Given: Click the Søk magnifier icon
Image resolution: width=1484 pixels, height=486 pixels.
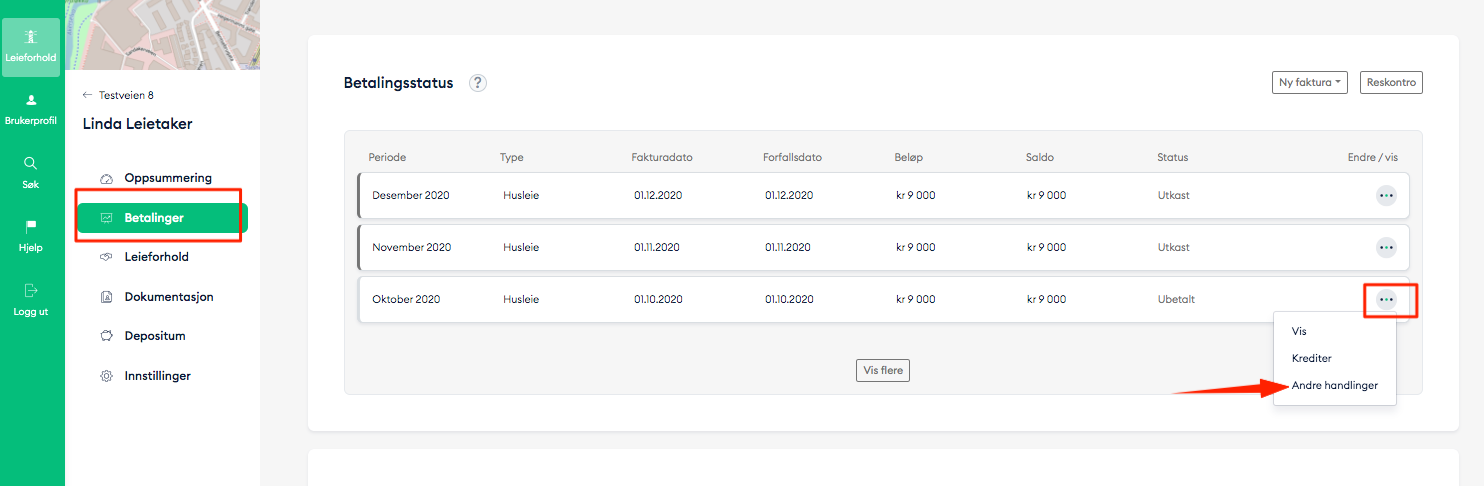Looking at the screenshot, I should click(31, 163).
